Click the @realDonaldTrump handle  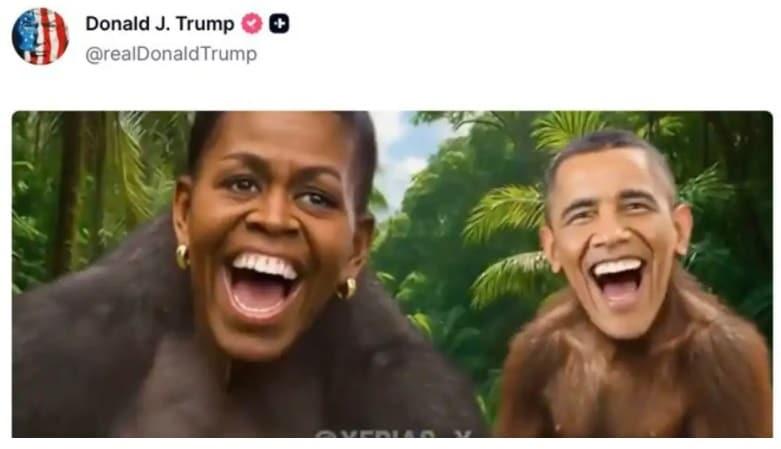pos(171,54)
